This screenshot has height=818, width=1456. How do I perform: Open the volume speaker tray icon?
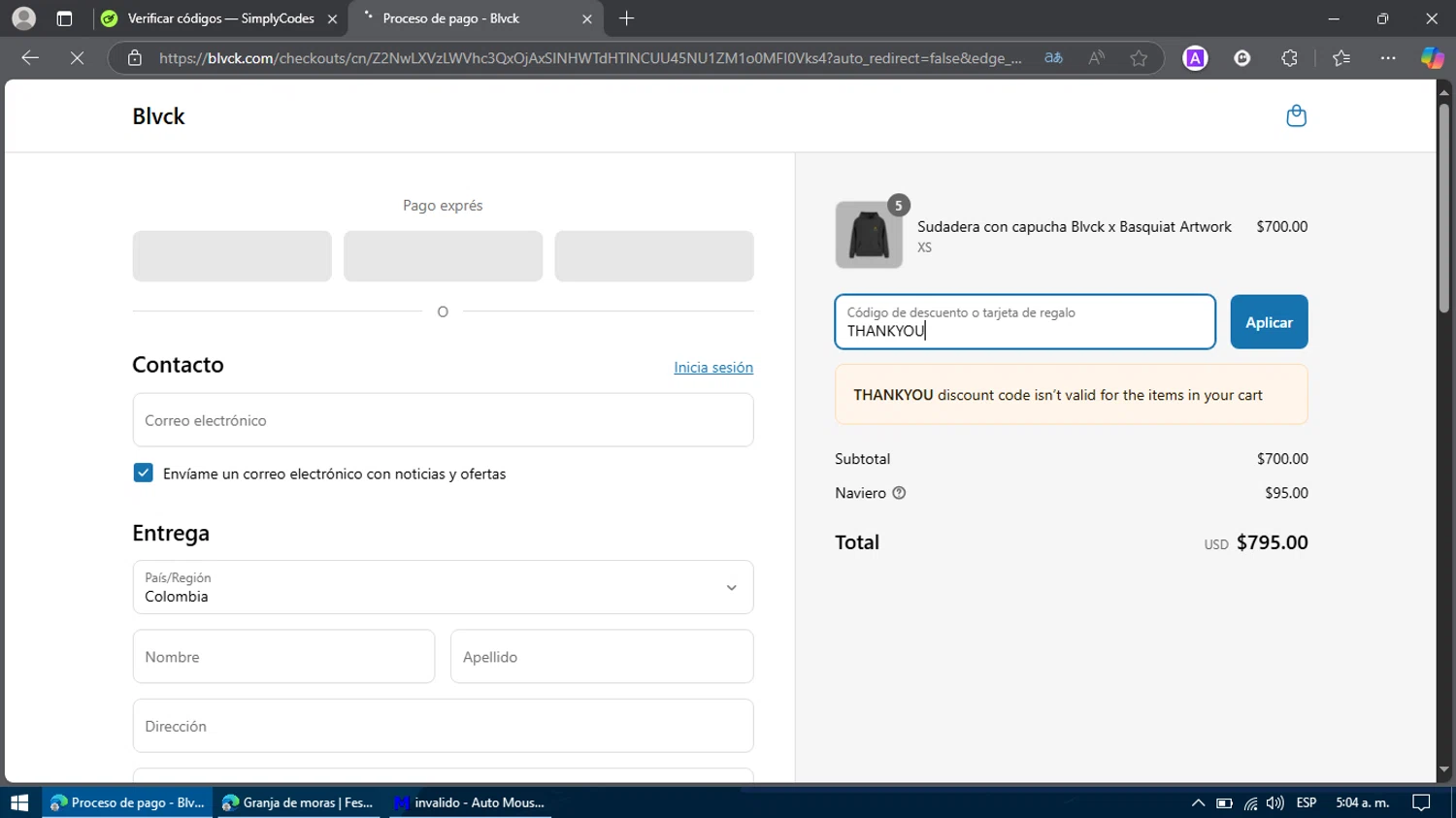[1274, 802]
